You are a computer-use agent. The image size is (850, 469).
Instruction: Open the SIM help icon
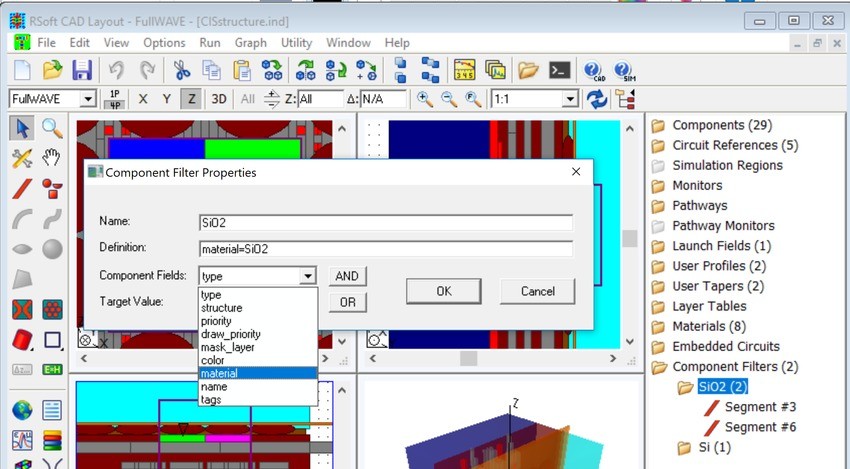point(624,70)
